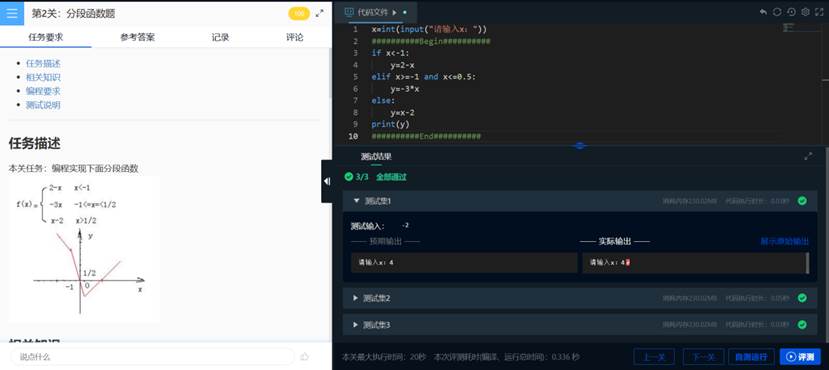Viewport: 829px width, 370px height.
Task: Click code line 1 with input statement
Action: point(429,29)
